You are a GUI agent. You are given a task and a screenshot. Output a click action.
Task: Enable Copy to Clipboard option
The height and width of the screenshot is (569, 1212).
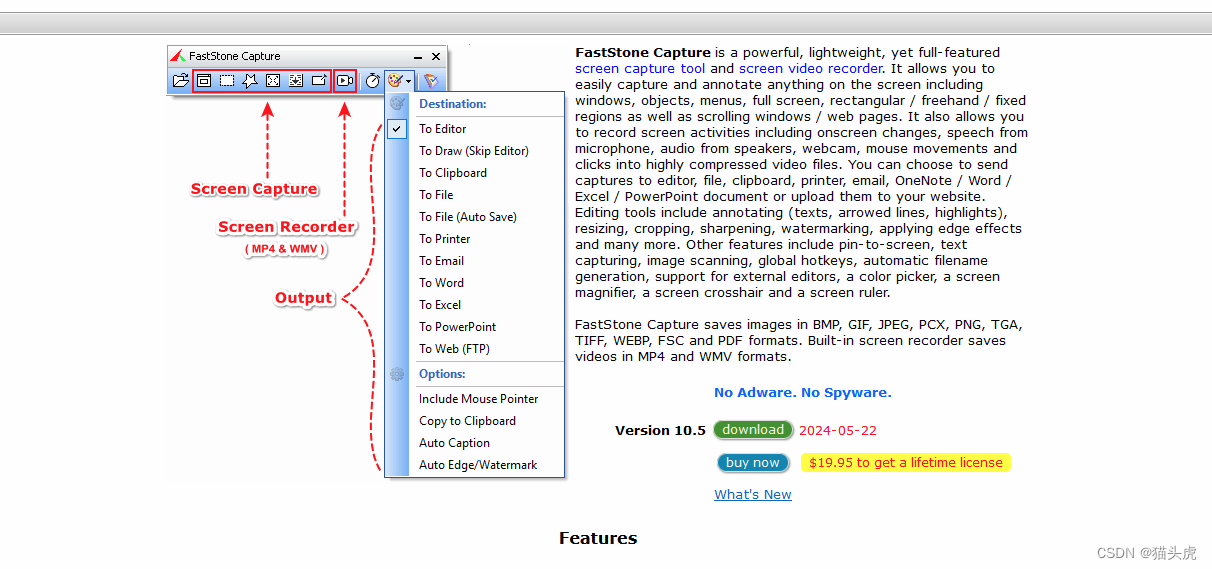(475, 421)
